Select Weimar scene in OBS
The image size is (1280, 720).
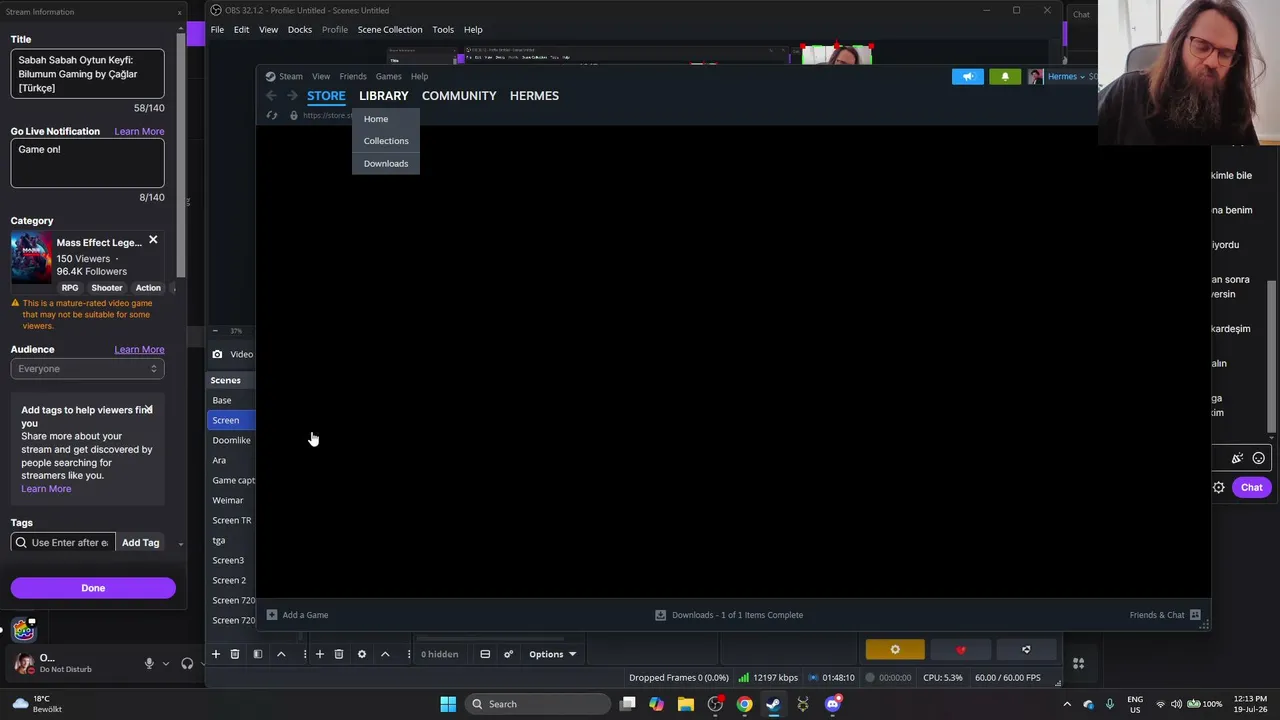click(x=231, y=500)
